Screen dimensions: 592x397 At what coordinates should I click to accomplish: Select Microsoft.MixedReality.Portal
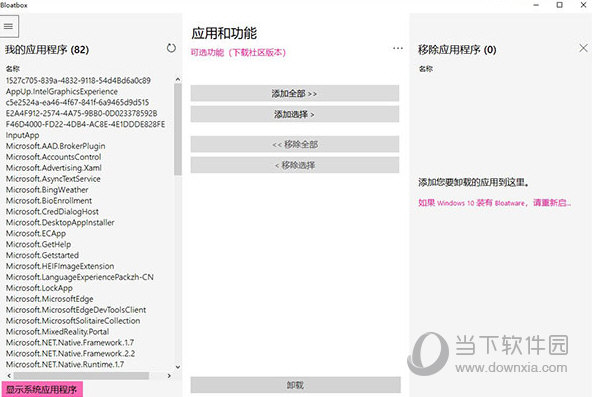(x=57, y=332)
